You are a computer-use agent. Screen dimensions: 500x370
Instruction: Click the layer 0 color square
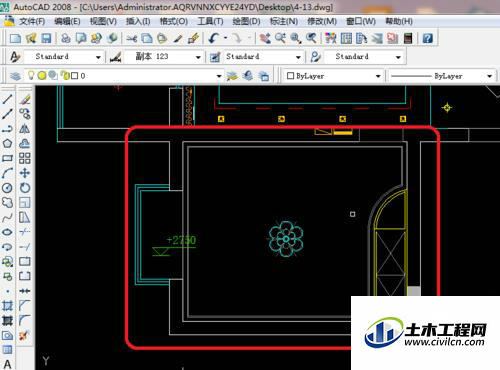(x=75, y=76)
